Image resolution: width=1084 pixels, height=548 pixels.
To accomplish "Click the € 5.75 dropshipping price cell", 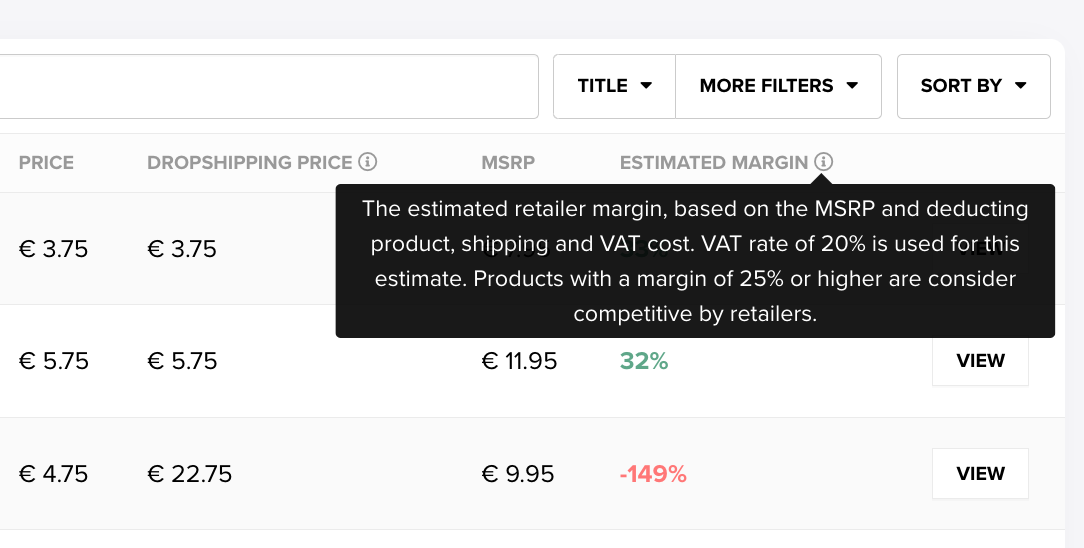I will pyautogui.click(x=183, y=361).
